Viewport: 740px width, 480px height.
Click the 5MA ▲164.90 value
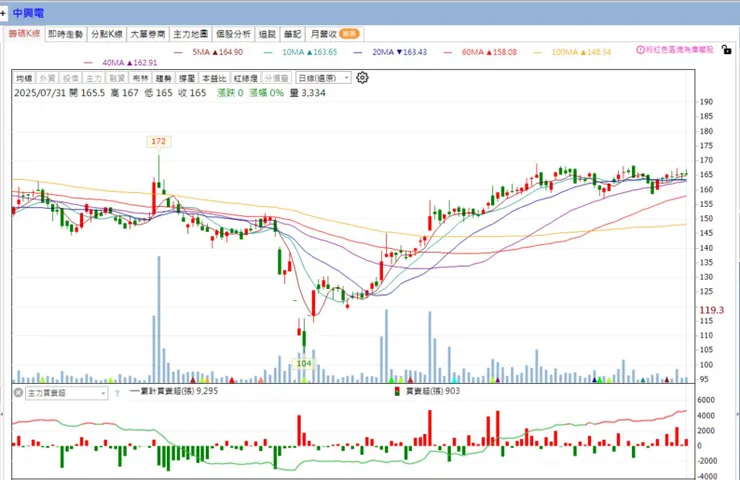(x=218, y=52)
